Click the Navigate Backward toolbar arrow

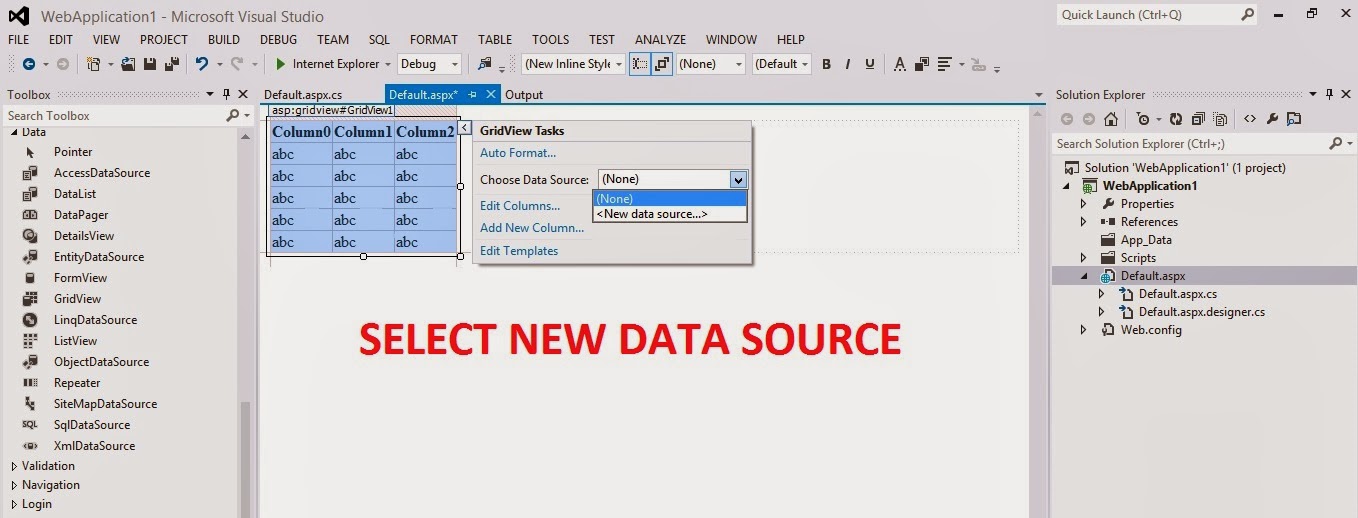[28, 64]
